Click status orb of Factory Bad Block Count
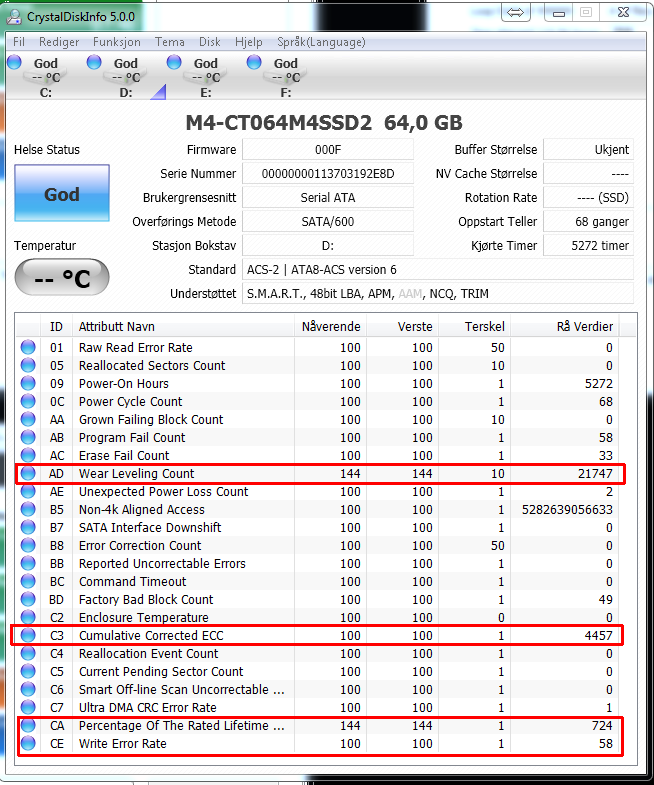Screen dimensions: 654x785 pos(28,599)
